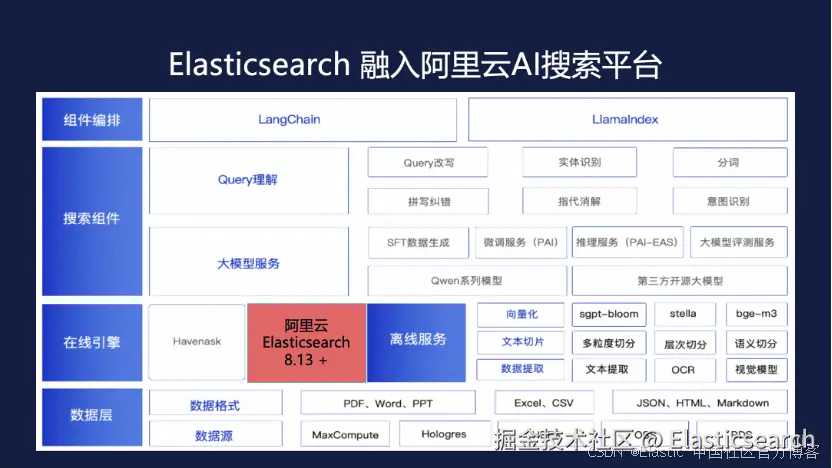Click the Havenask box
832x468 pixels.
pyautogui.click(x=197, y=342)
